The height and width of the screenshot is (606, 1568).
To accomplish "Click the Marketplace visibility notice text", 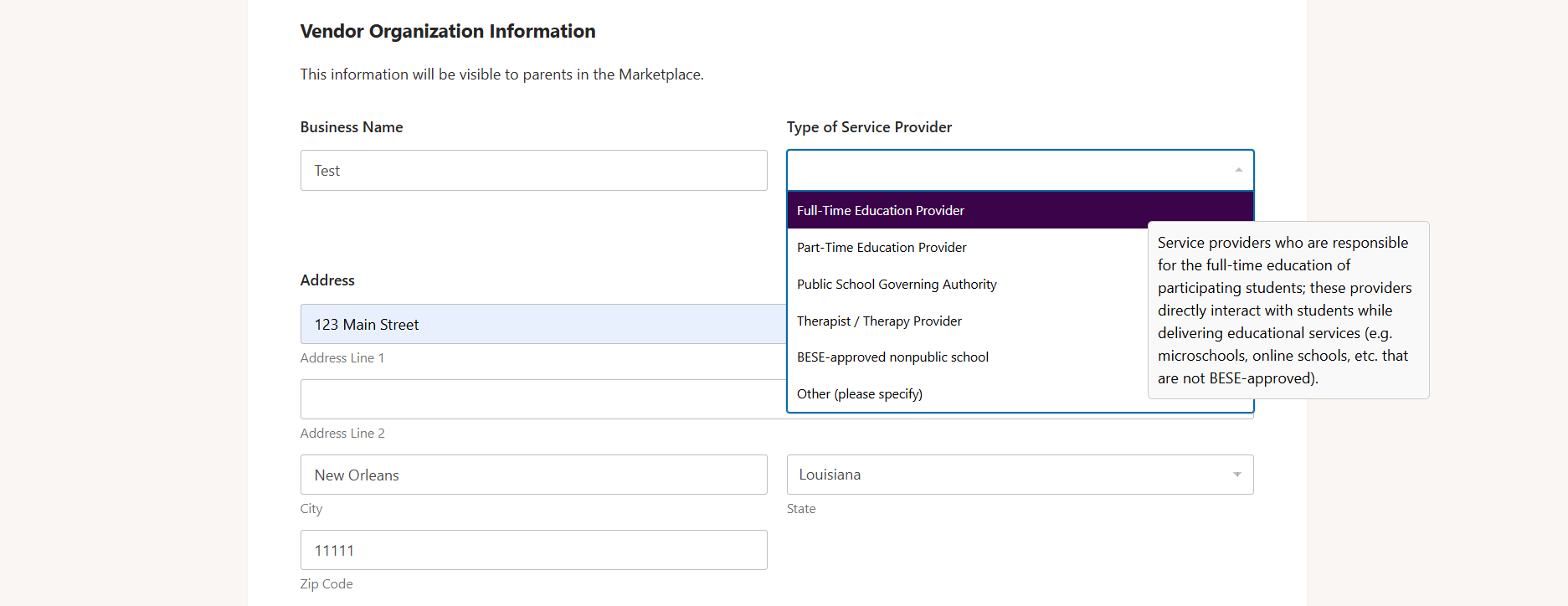I will pos(502,74).
